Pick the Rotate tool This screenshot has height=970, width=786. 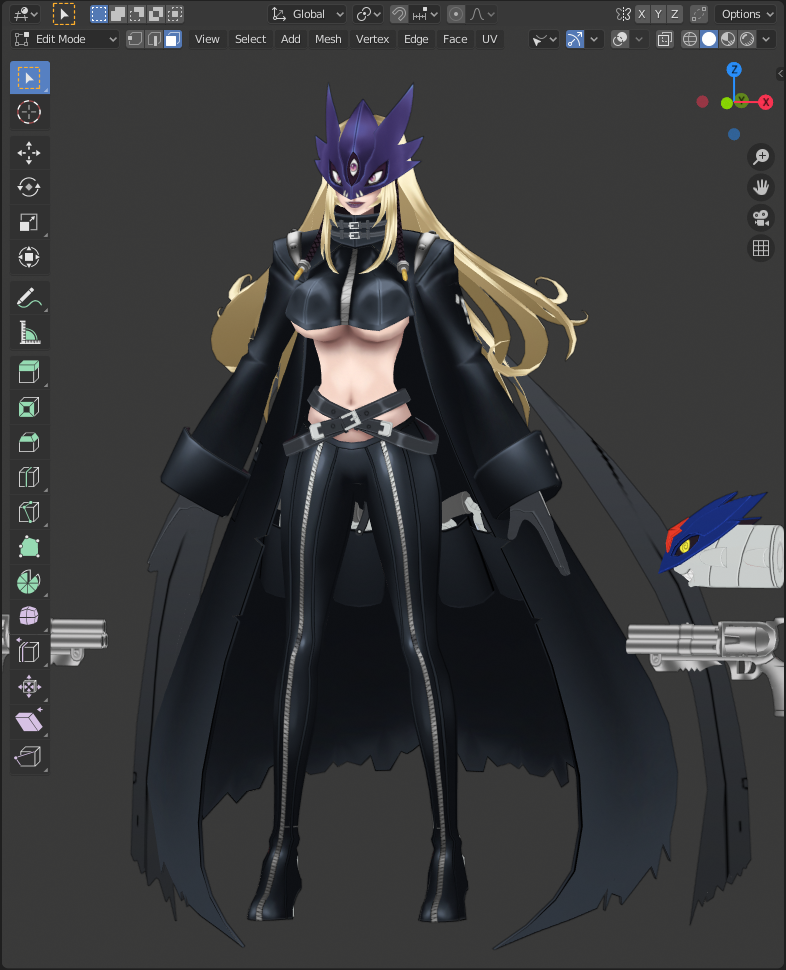30,187
